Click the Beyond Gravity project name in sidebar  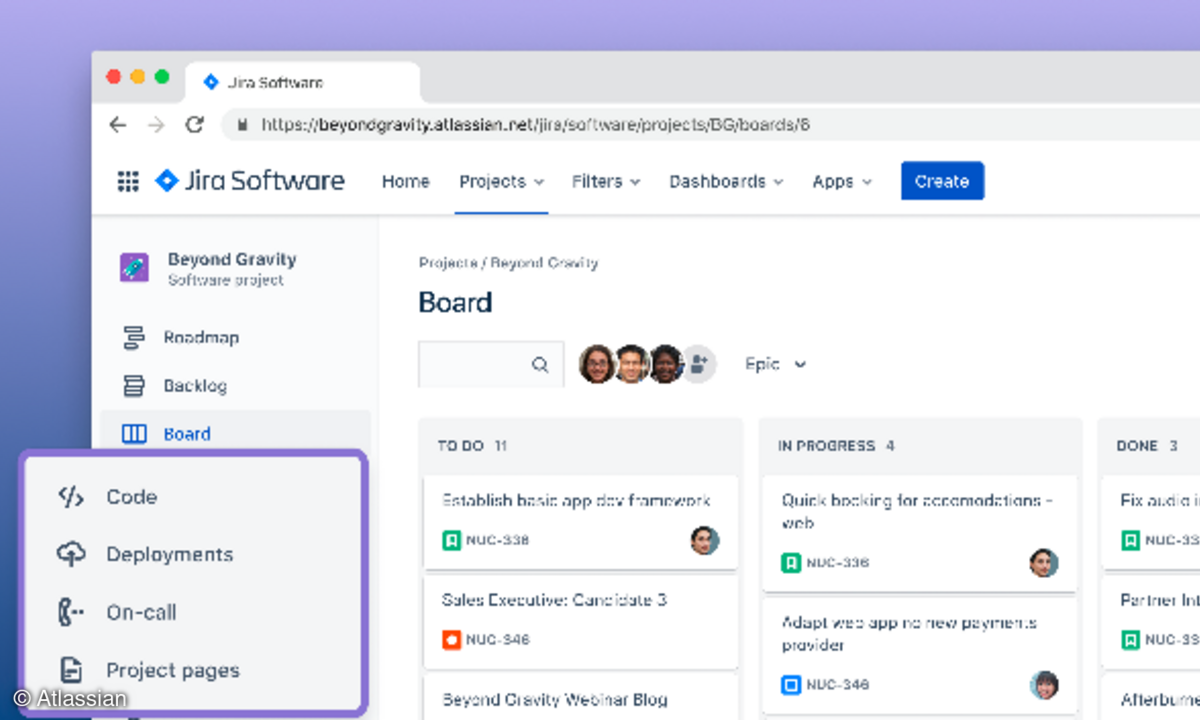(232, 259)
